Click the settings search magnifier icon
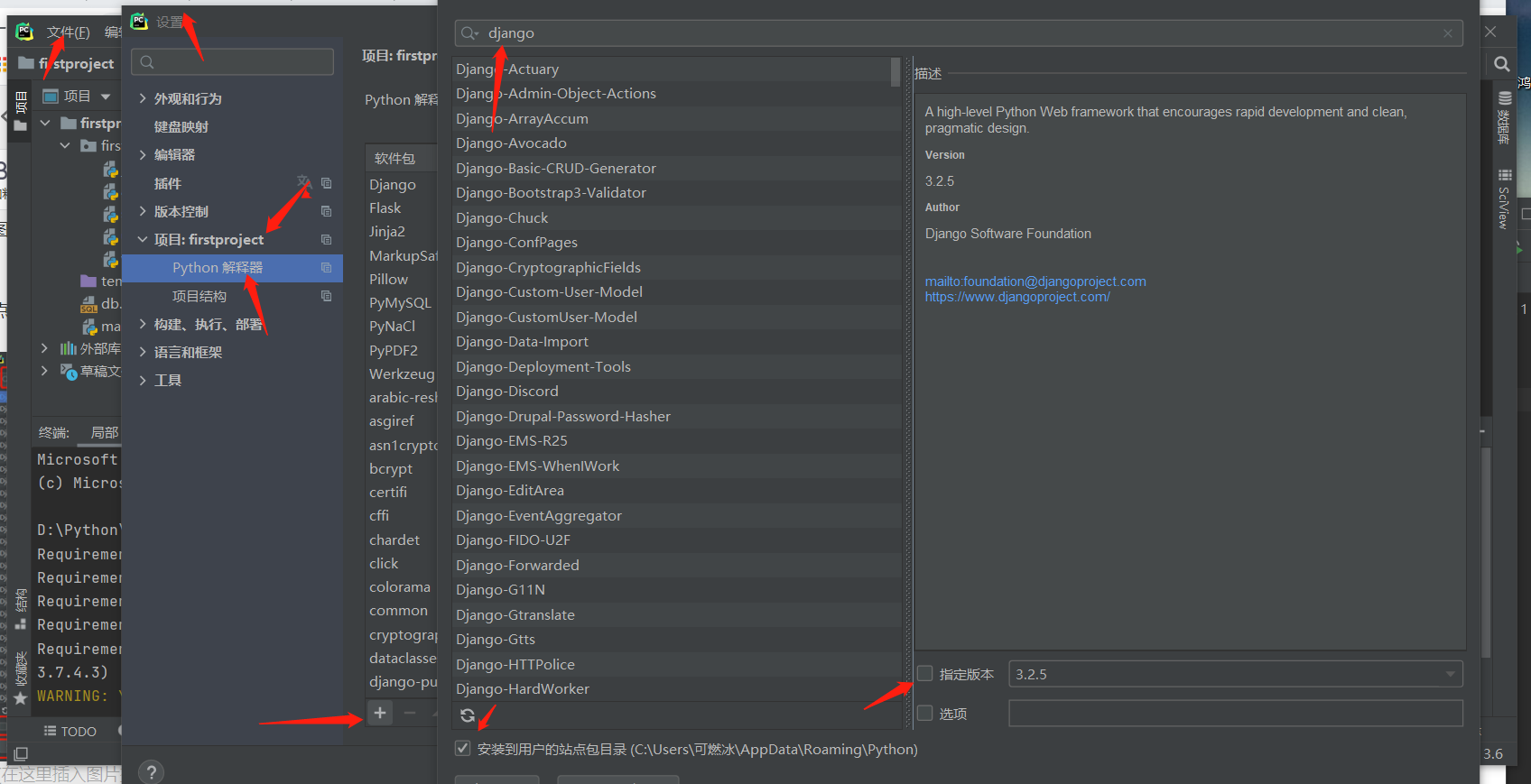The height and width of the screenshot is (784, 1531). coord(147,62)
